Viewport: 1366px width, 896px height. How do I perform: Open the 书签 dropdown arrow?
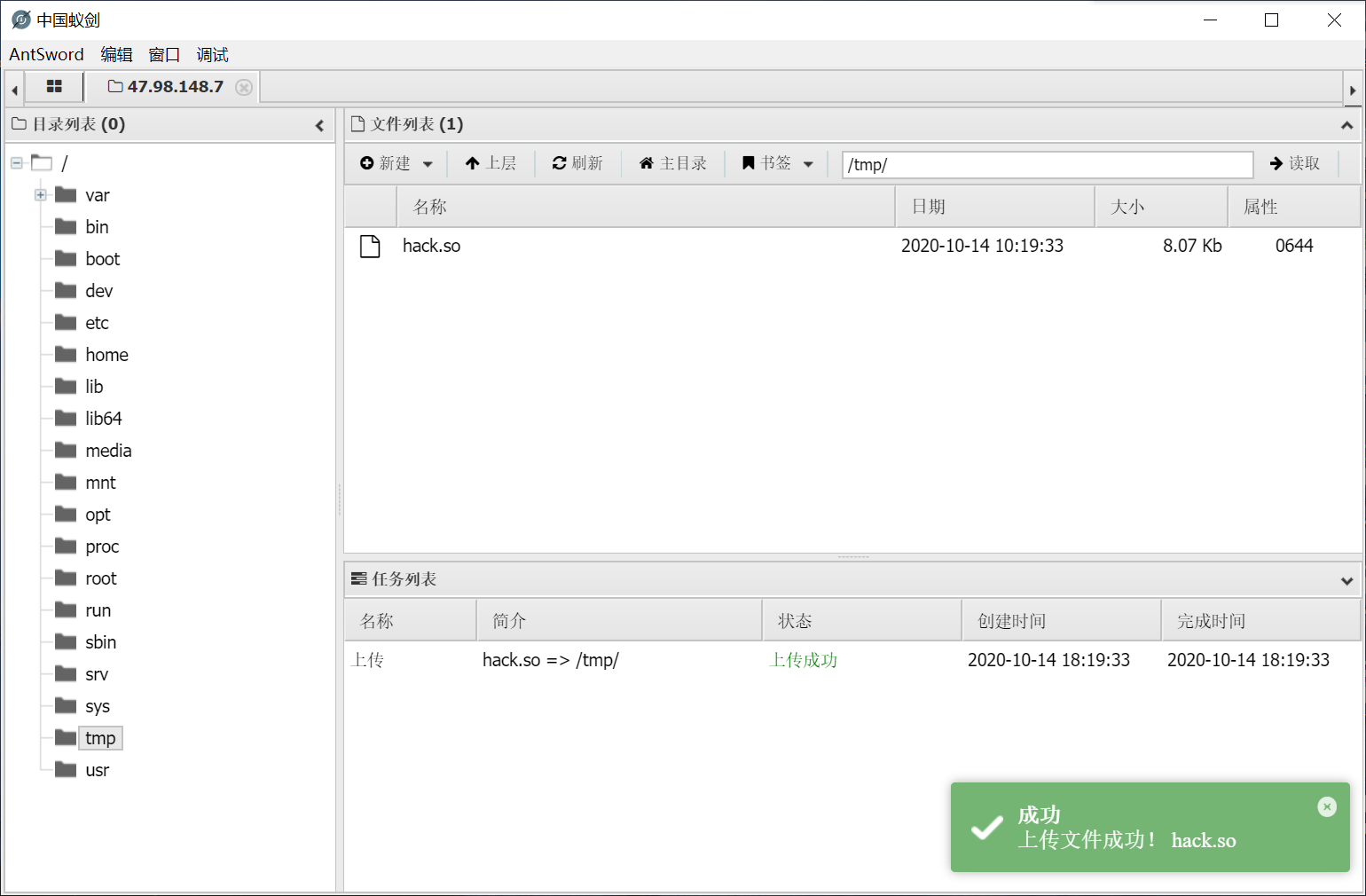pos(808,163)
